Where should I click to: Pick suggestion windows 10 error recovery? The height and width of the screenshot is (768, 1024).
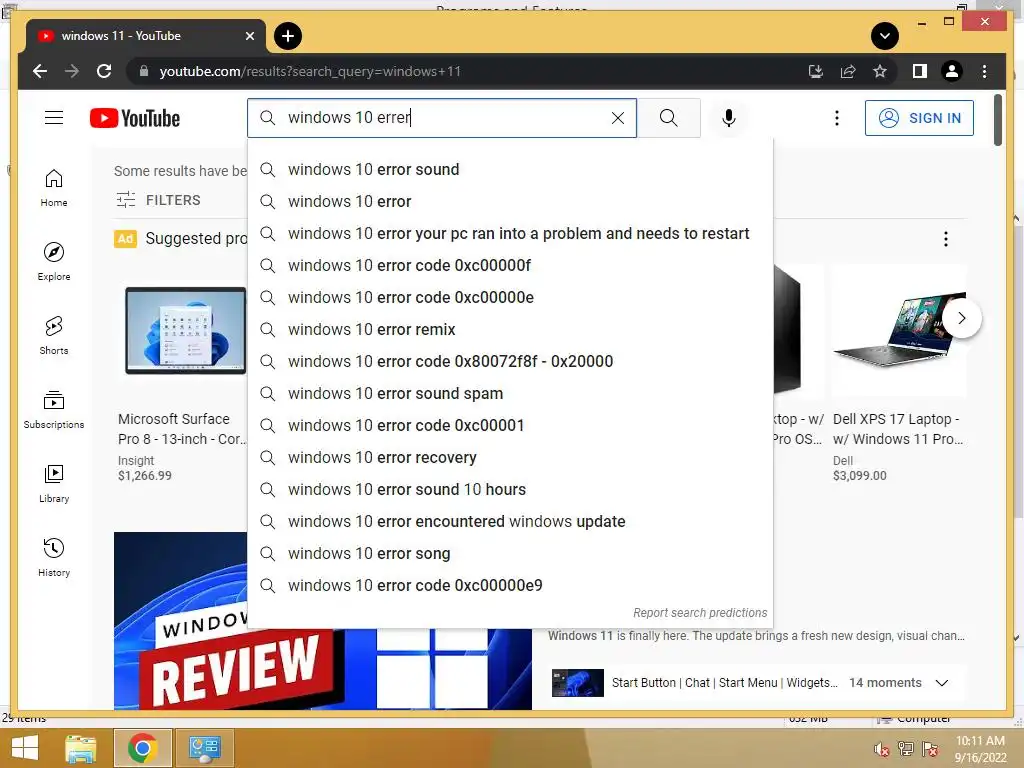point(511,457)
